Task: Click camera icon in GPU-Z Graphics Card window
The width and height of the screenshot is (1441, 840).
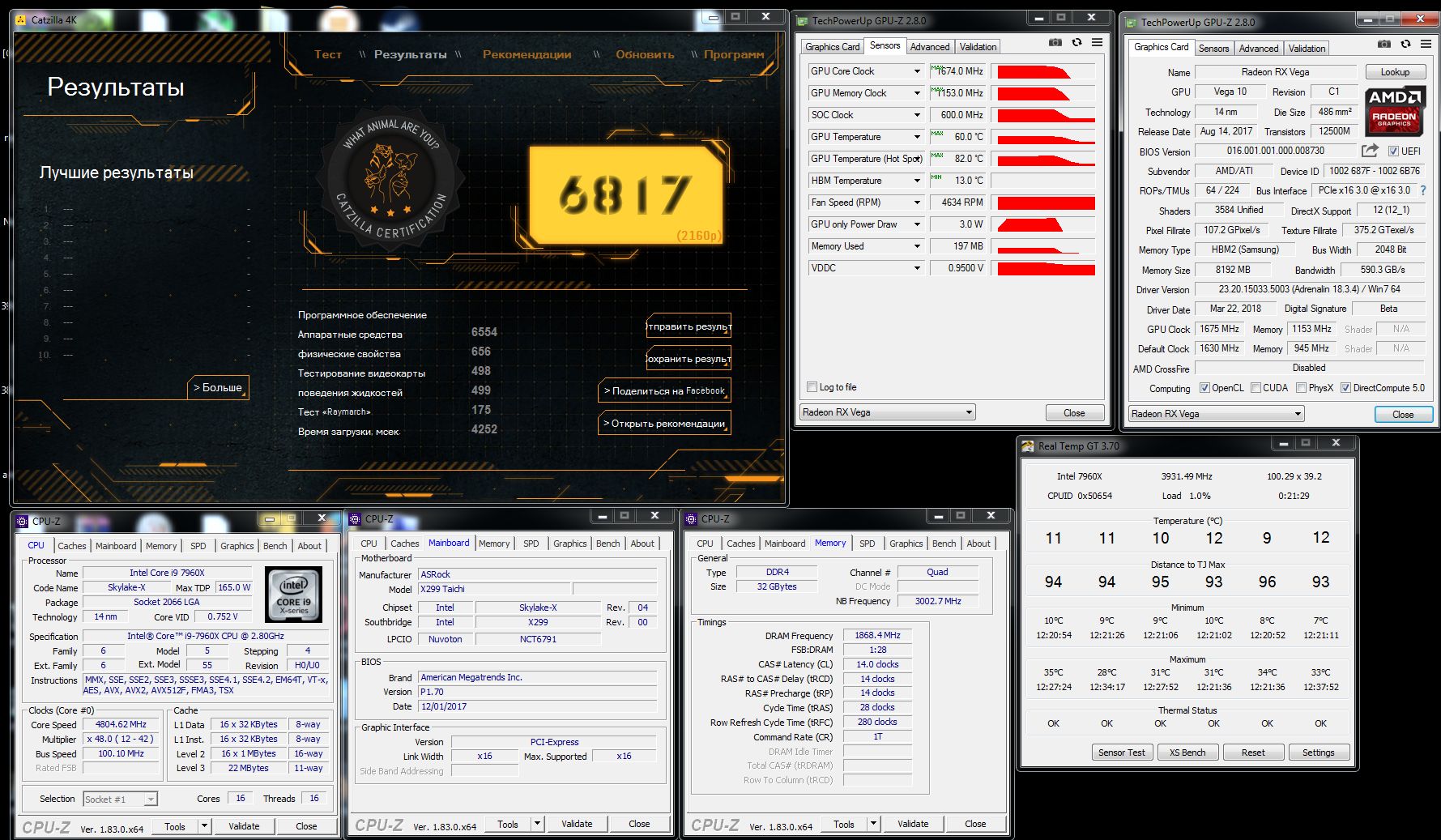Action: pyautogui.click(x=1384, y=45)
